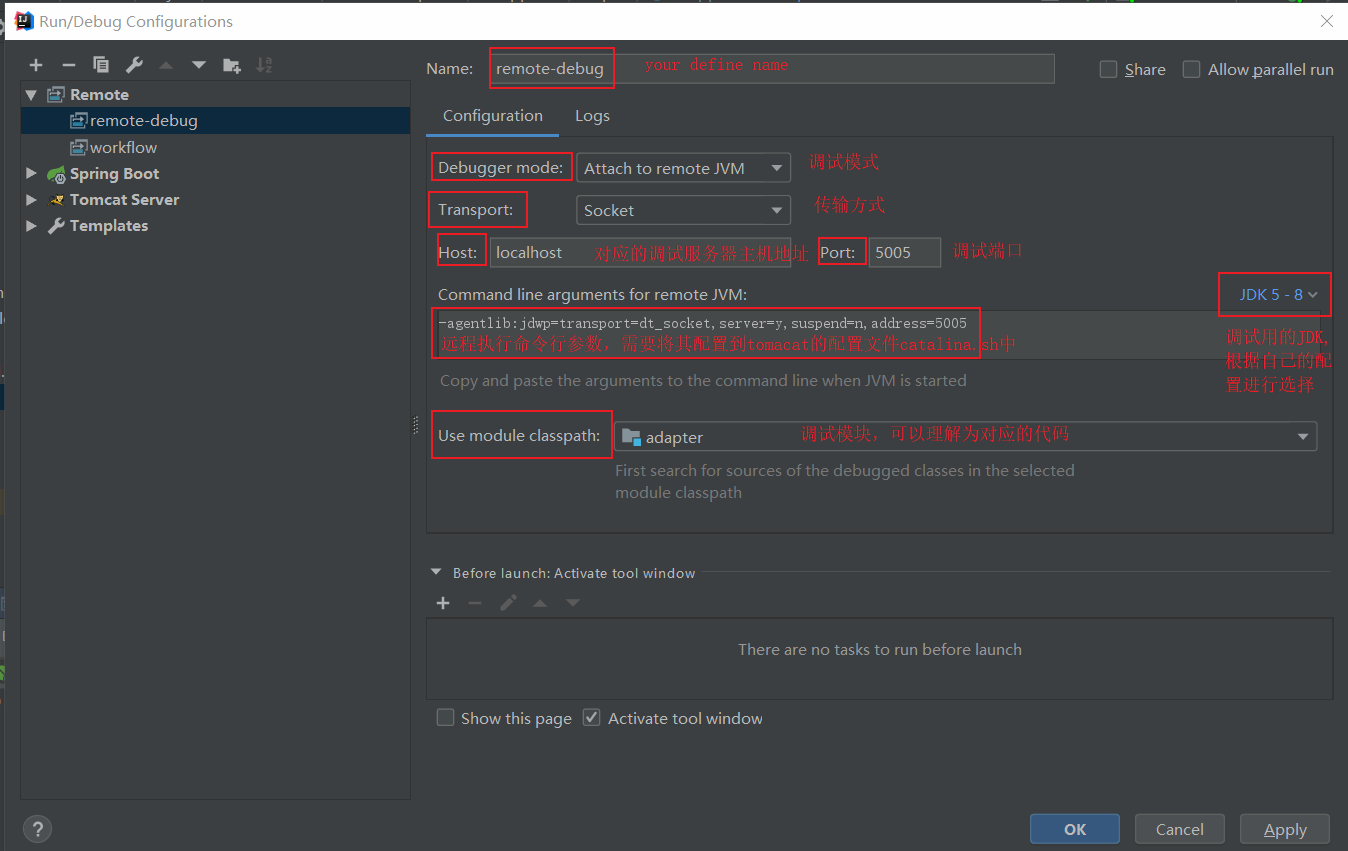Select the remote-debug configuration
Screen dimensions: 1348x851
coord(215,121)
